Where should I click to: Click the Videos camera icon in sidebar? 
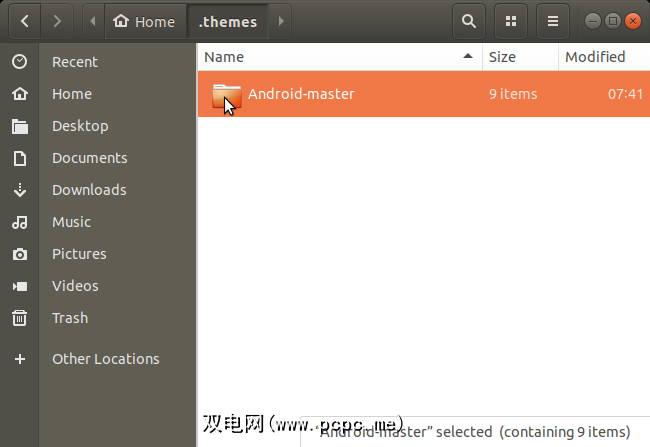(19, 286)
